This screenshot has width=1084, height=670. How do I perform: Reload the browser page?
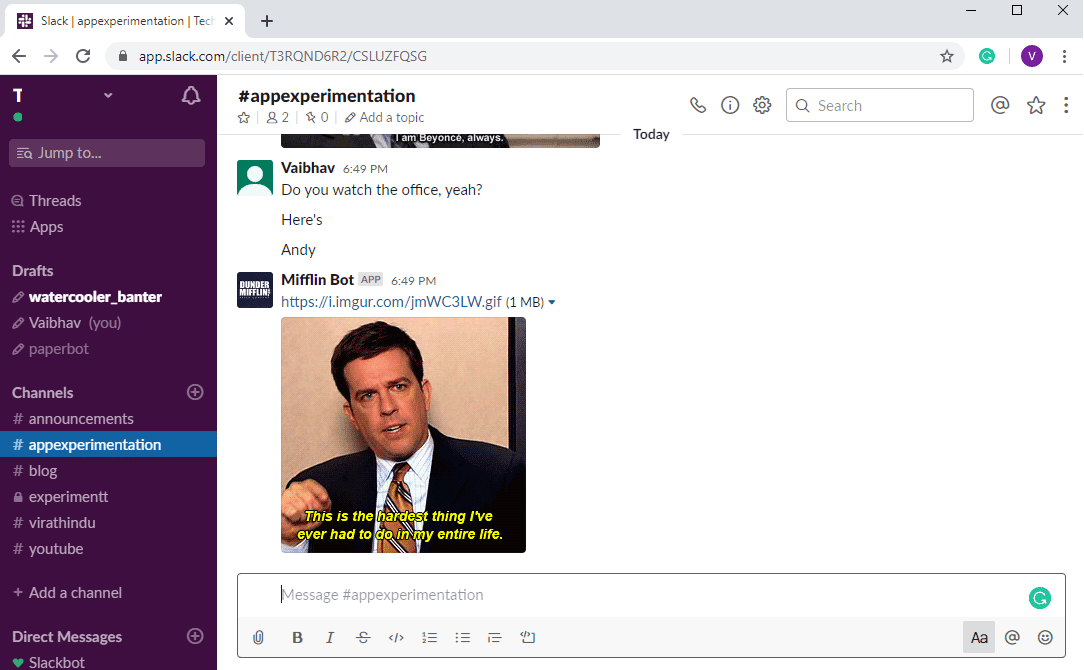click(x=83, y=56)
